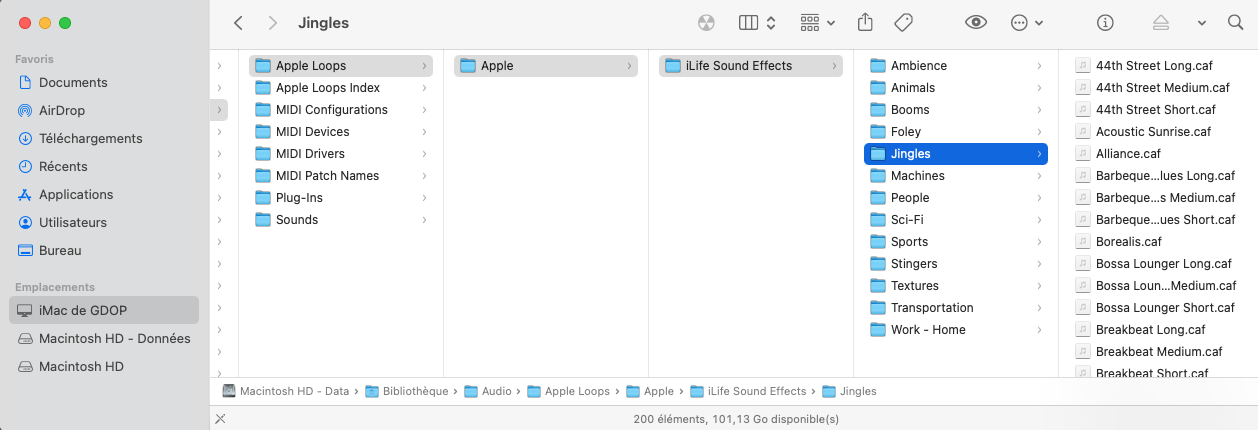Expand the Apple folder chevron
The height and width of the screenshot is (430, 1258).
(630, 66)
